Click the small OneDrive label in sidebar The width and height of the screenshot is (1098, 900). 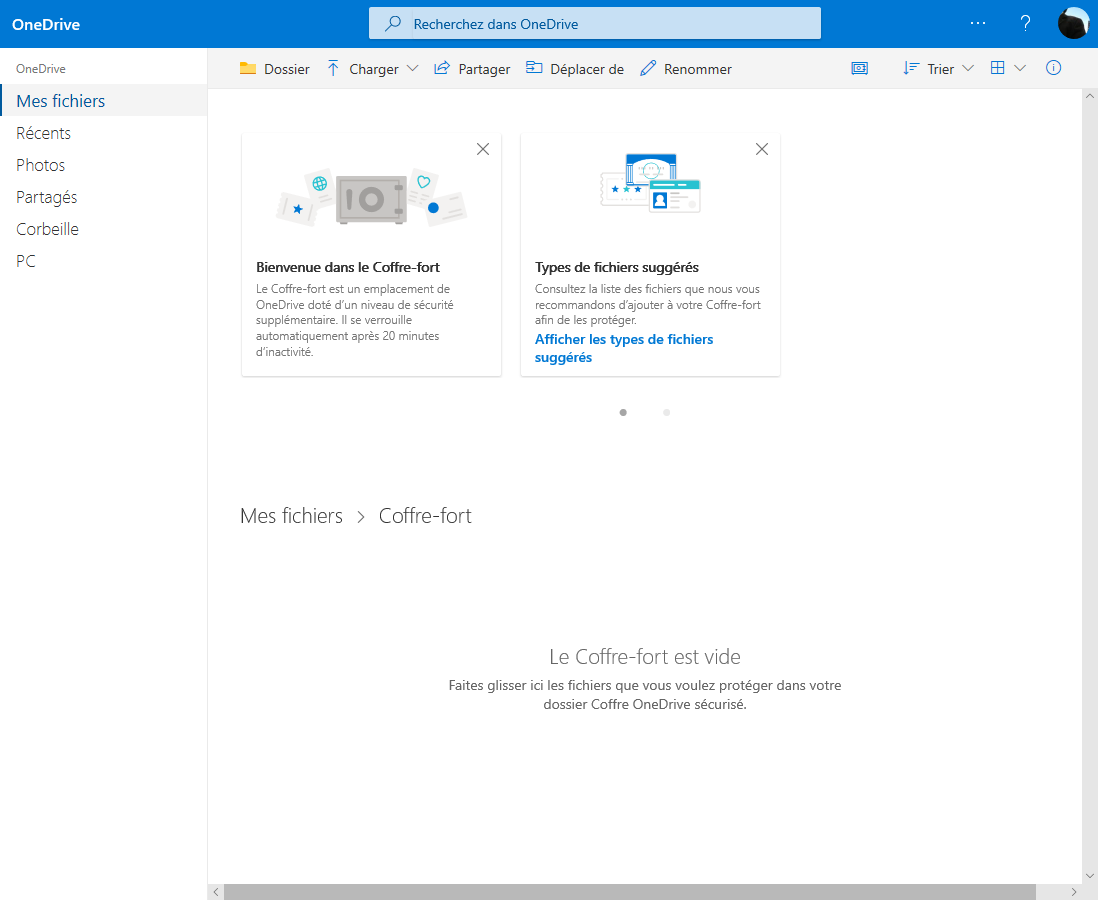(41, 69)
